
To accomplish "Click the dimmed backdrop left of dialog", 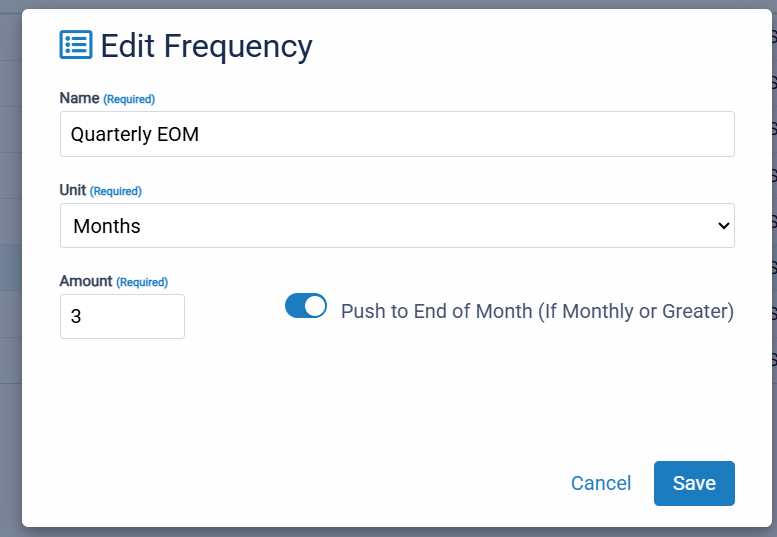I will pos(10,268).
